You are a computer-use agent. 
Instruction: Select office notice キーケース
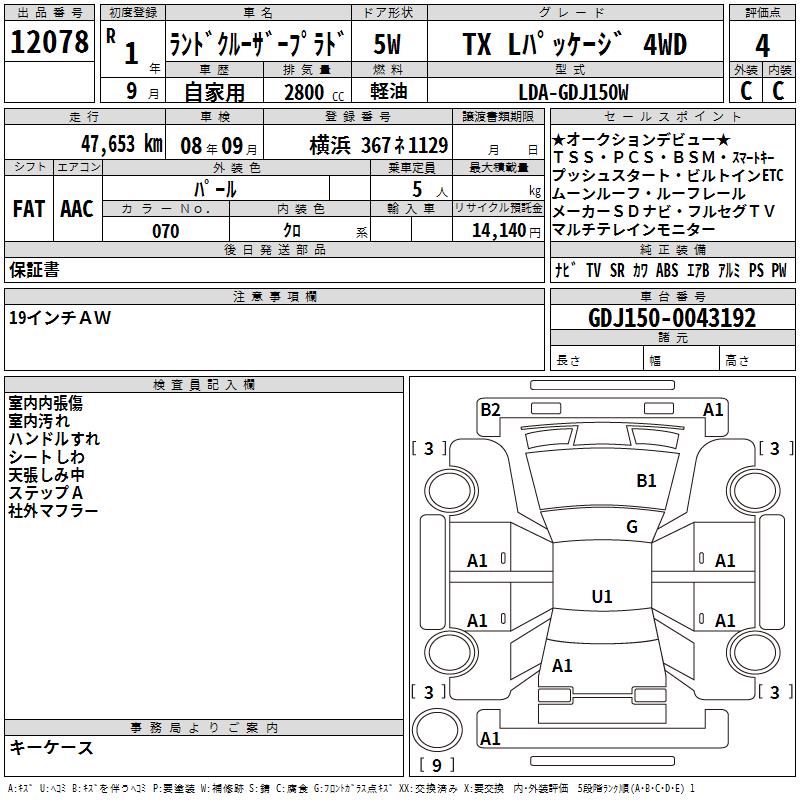[52, 747]
